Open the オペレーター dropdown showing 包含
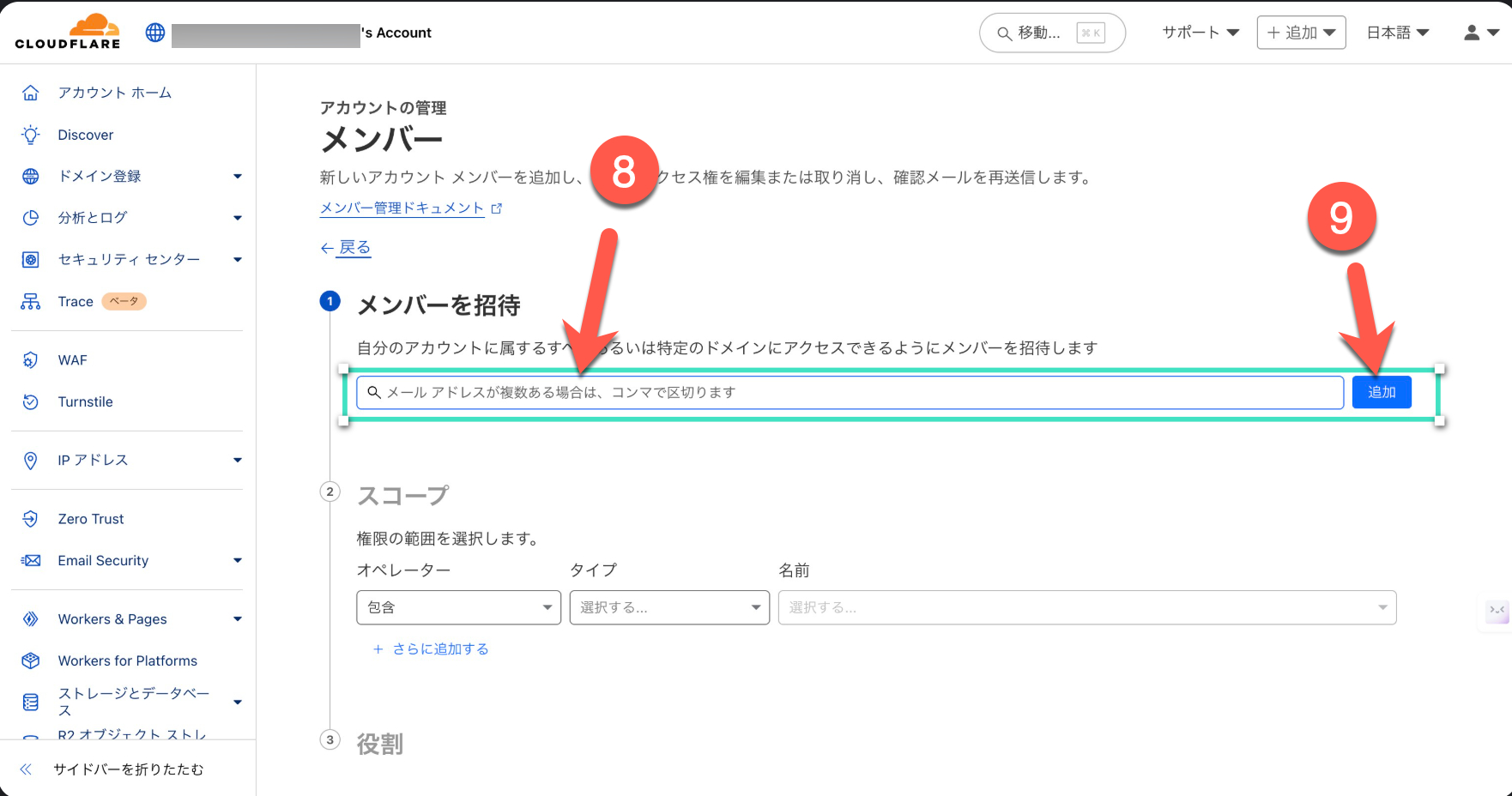 [458, 607]
